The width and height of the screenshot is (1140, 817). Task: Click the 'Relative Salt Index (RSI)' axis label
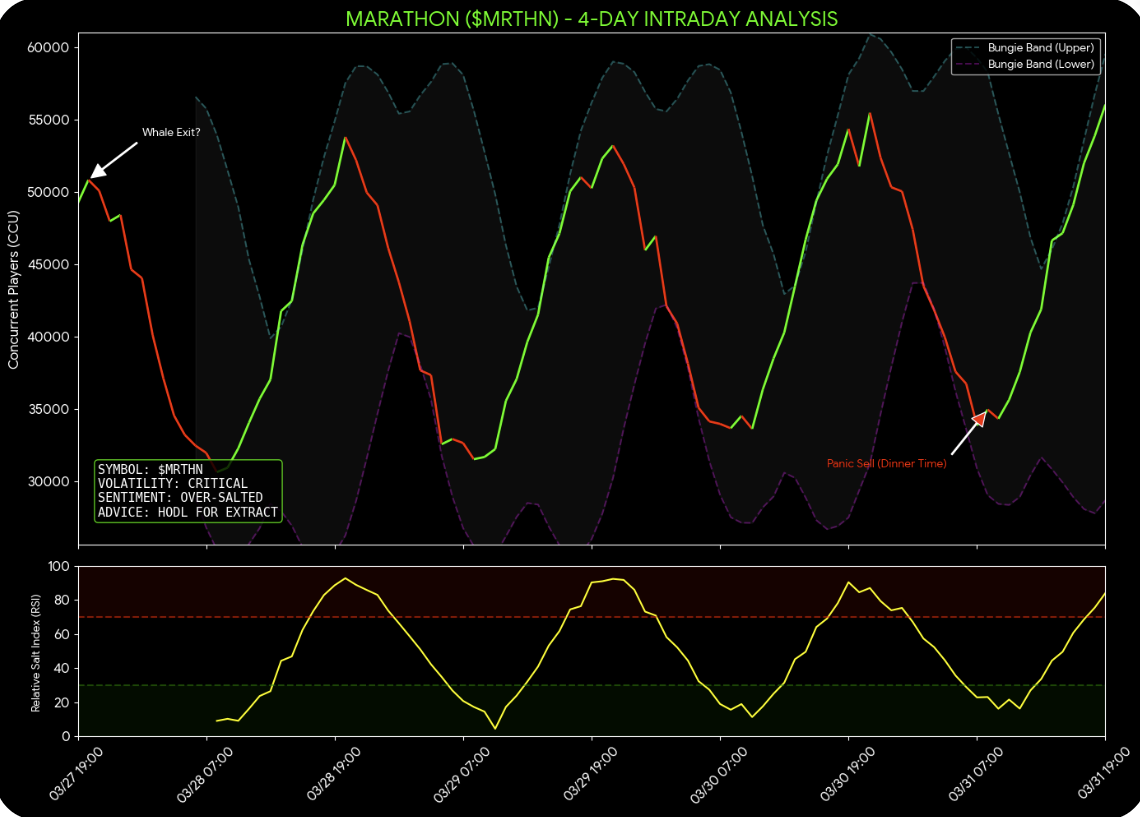click(x=36, y=653)
